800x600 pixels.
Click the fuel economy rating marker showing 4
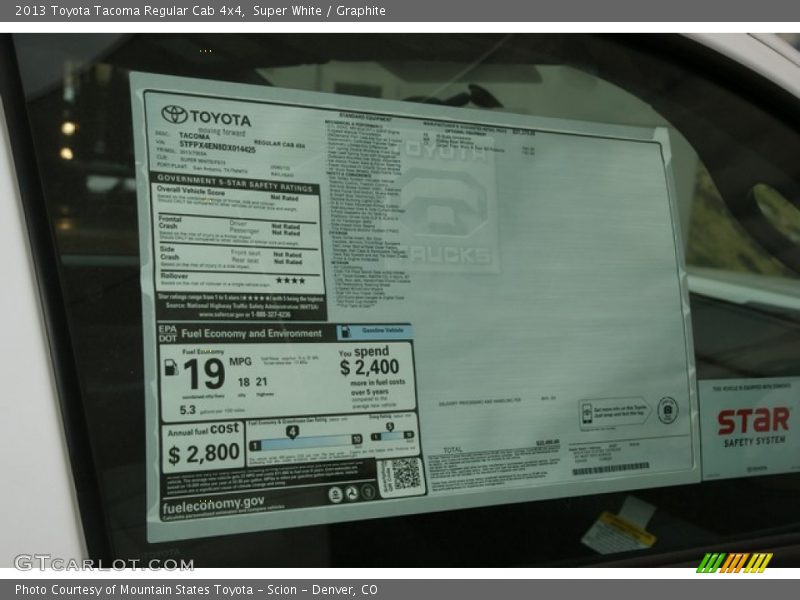[x=292, y=433]
